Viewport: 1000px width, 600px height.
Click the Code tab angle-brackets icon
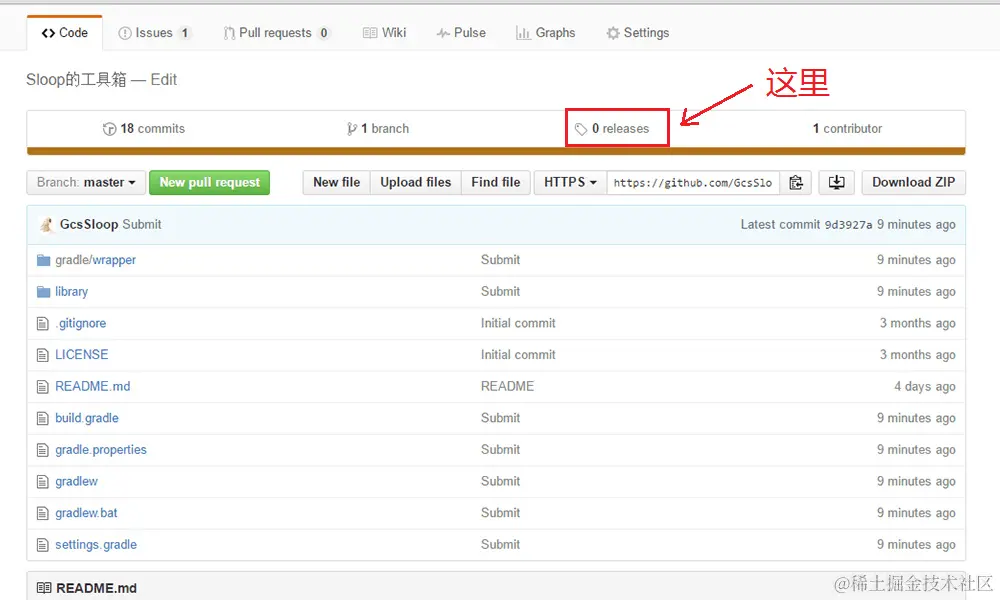point(48,33)
